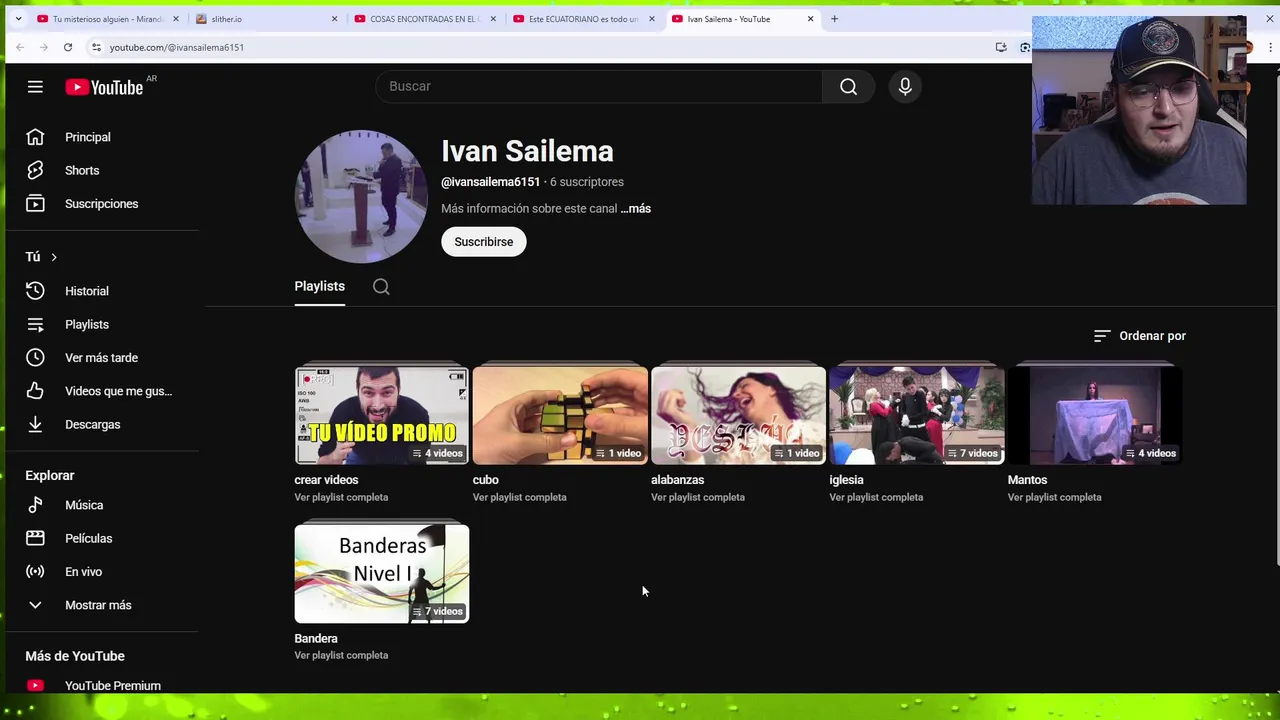Click Ver playlist completa under crear videos

[341, 497]
